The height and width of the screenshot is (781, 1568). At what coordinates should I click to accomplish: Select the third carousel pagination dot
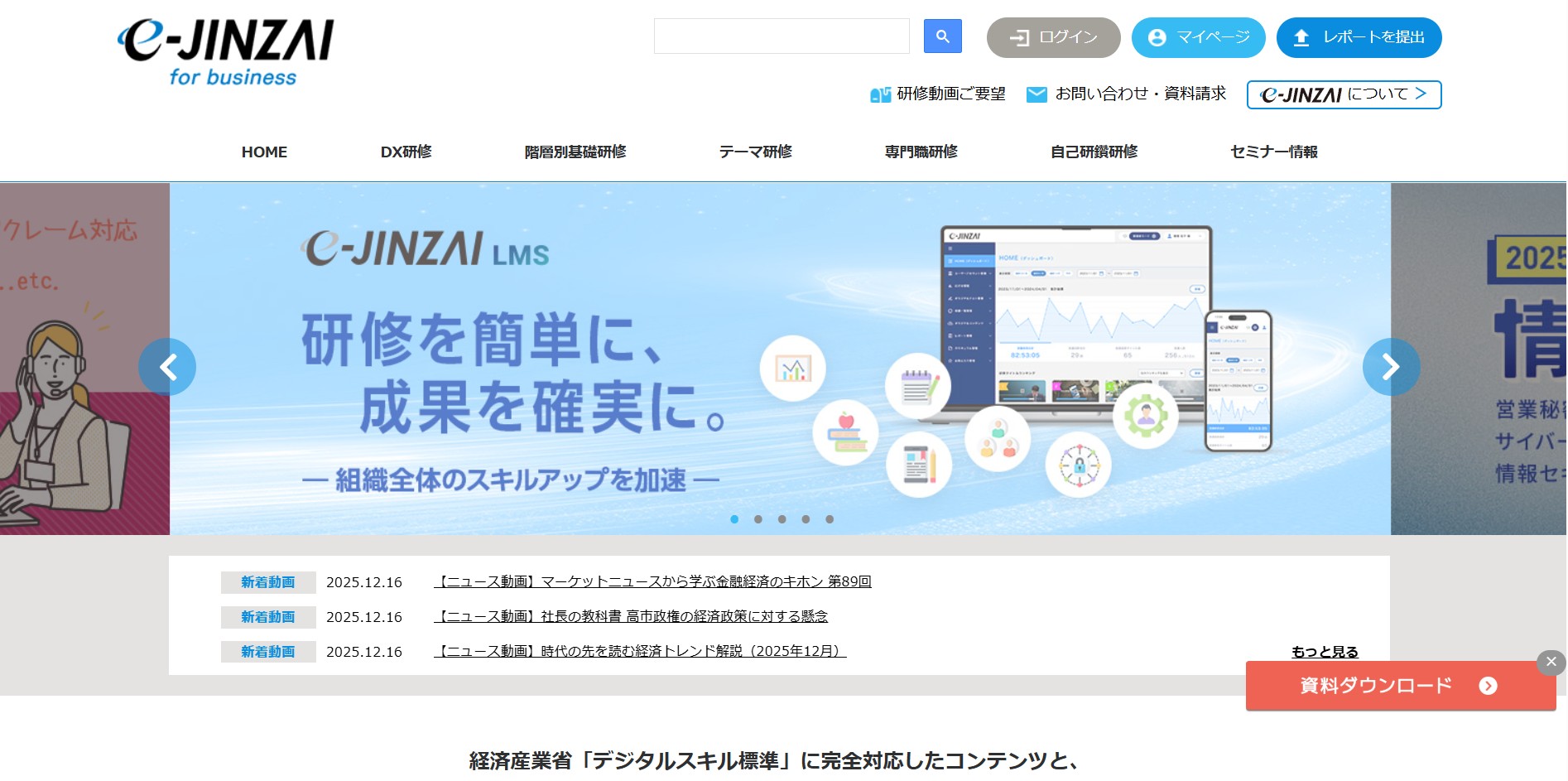coord(781,520)
